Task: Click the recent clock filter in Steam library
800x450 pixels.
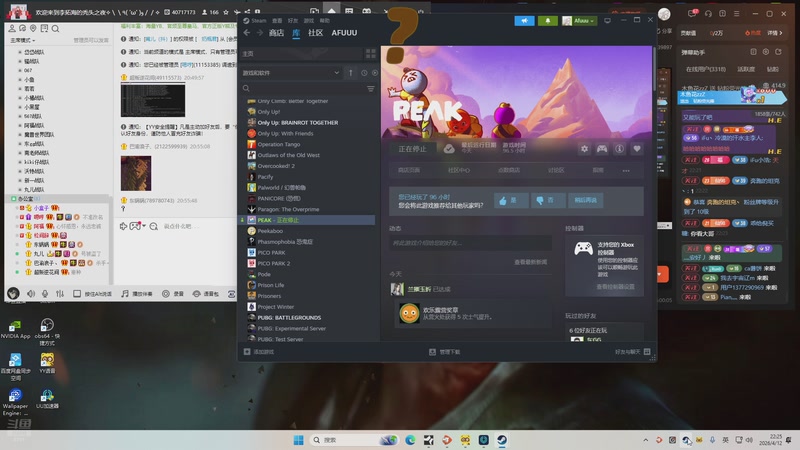Action: [364, 73]
